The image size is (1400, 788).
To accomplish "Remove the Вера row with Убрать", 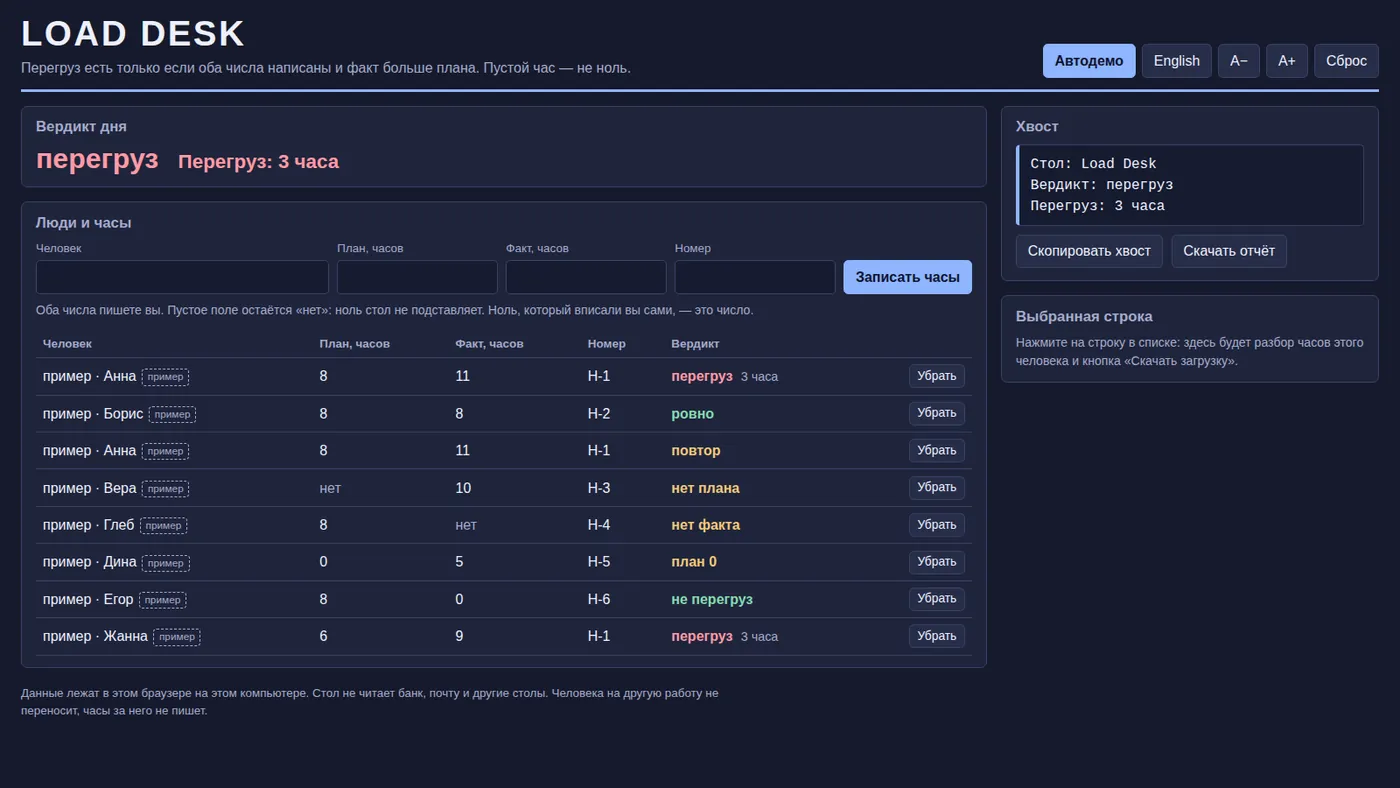I will (x=937, y=488).
